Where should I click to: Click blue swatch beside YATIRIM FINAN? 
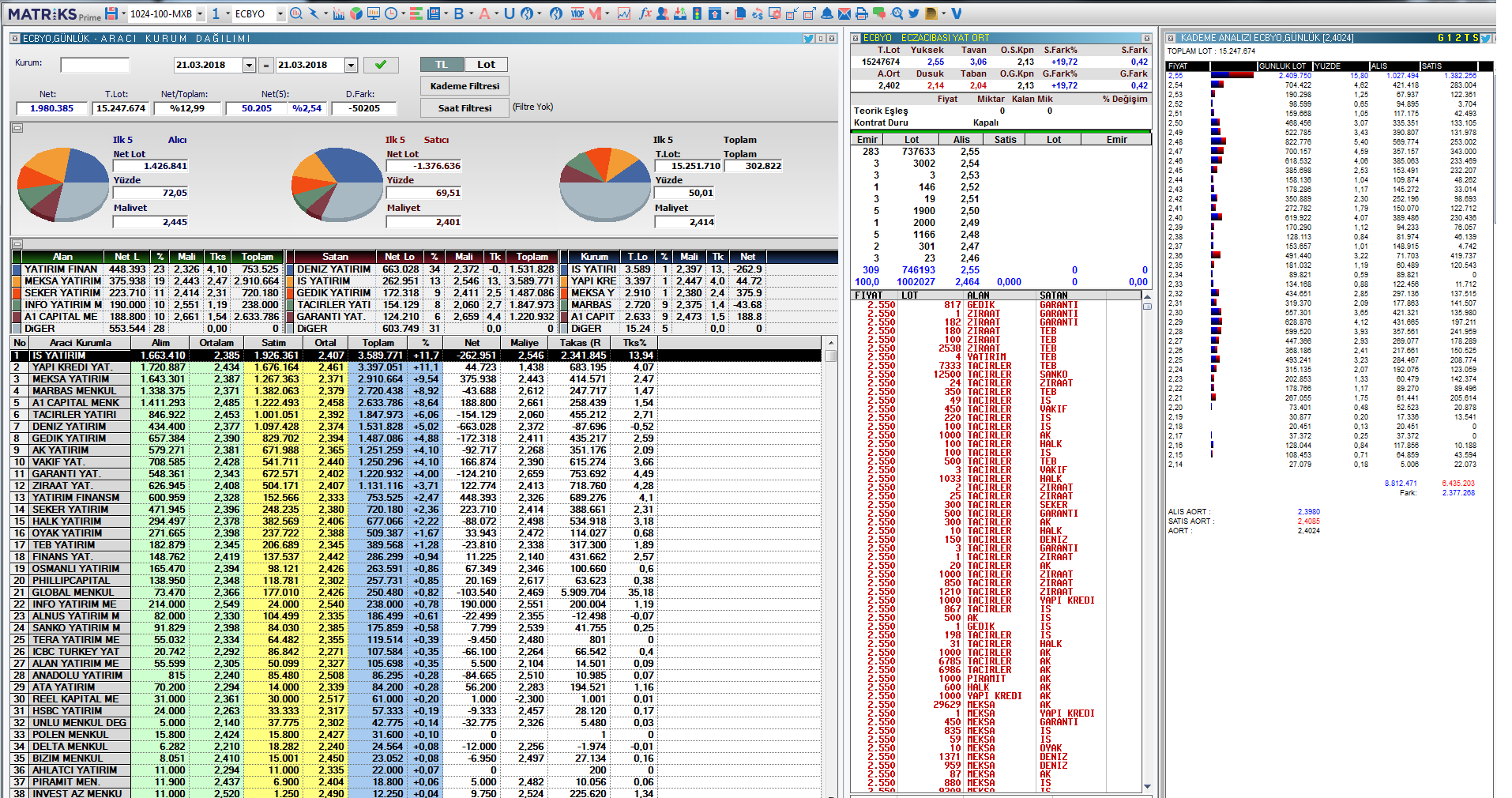coord(17,269)
